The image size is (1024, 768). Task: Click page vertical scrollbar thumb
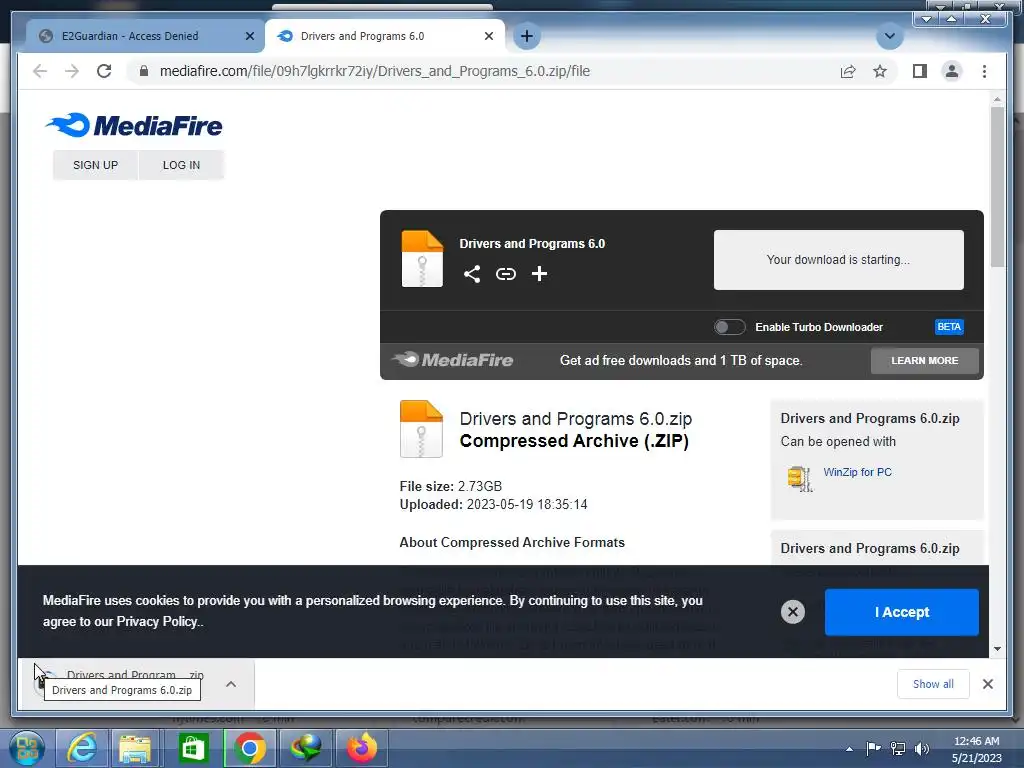[x=997, y=186]
